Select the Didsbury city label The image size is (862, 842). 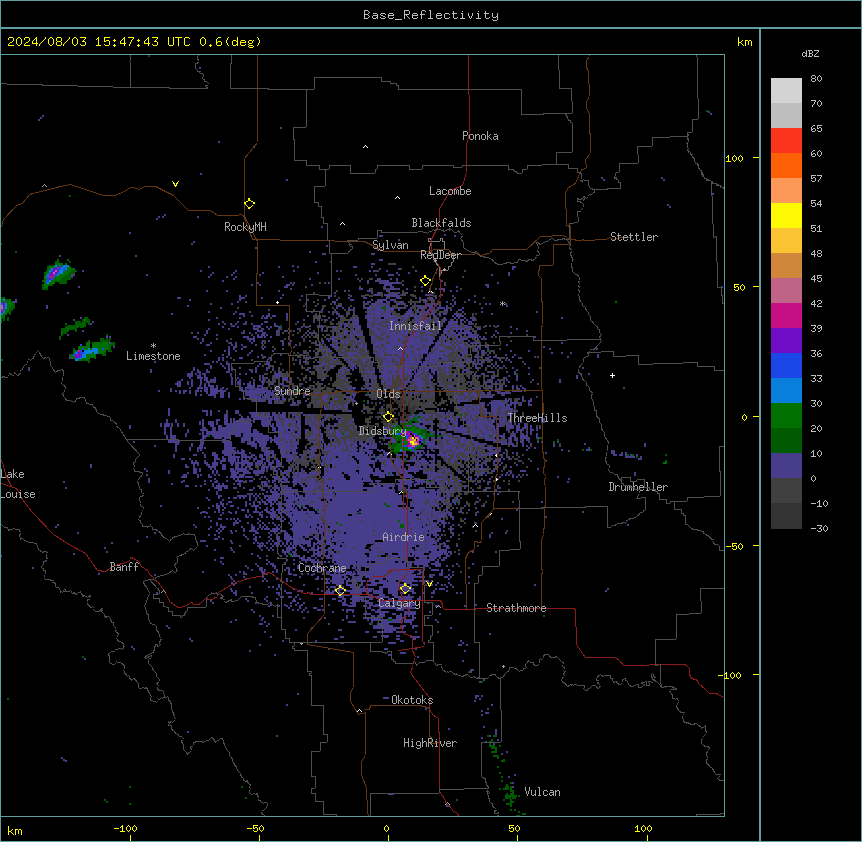point(382,431)
